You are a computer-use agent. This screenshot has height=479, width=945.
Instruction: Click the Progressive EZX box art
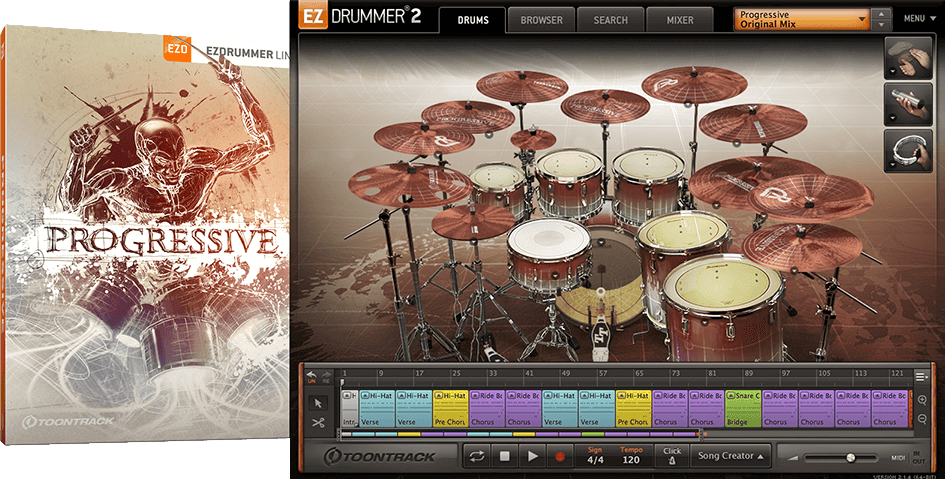point(145,235)
